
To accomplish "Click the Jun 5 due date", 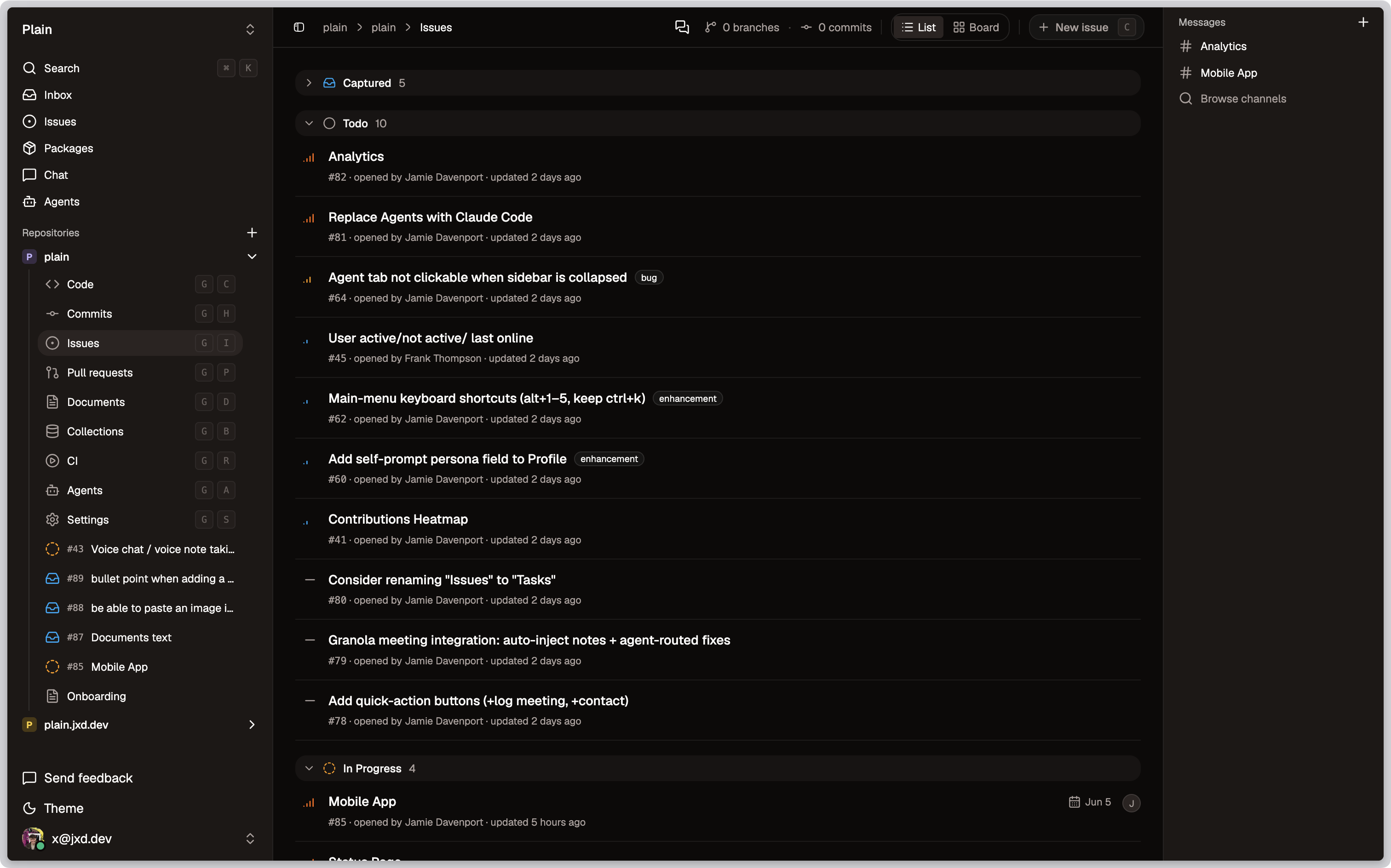I will (1090, 803).
